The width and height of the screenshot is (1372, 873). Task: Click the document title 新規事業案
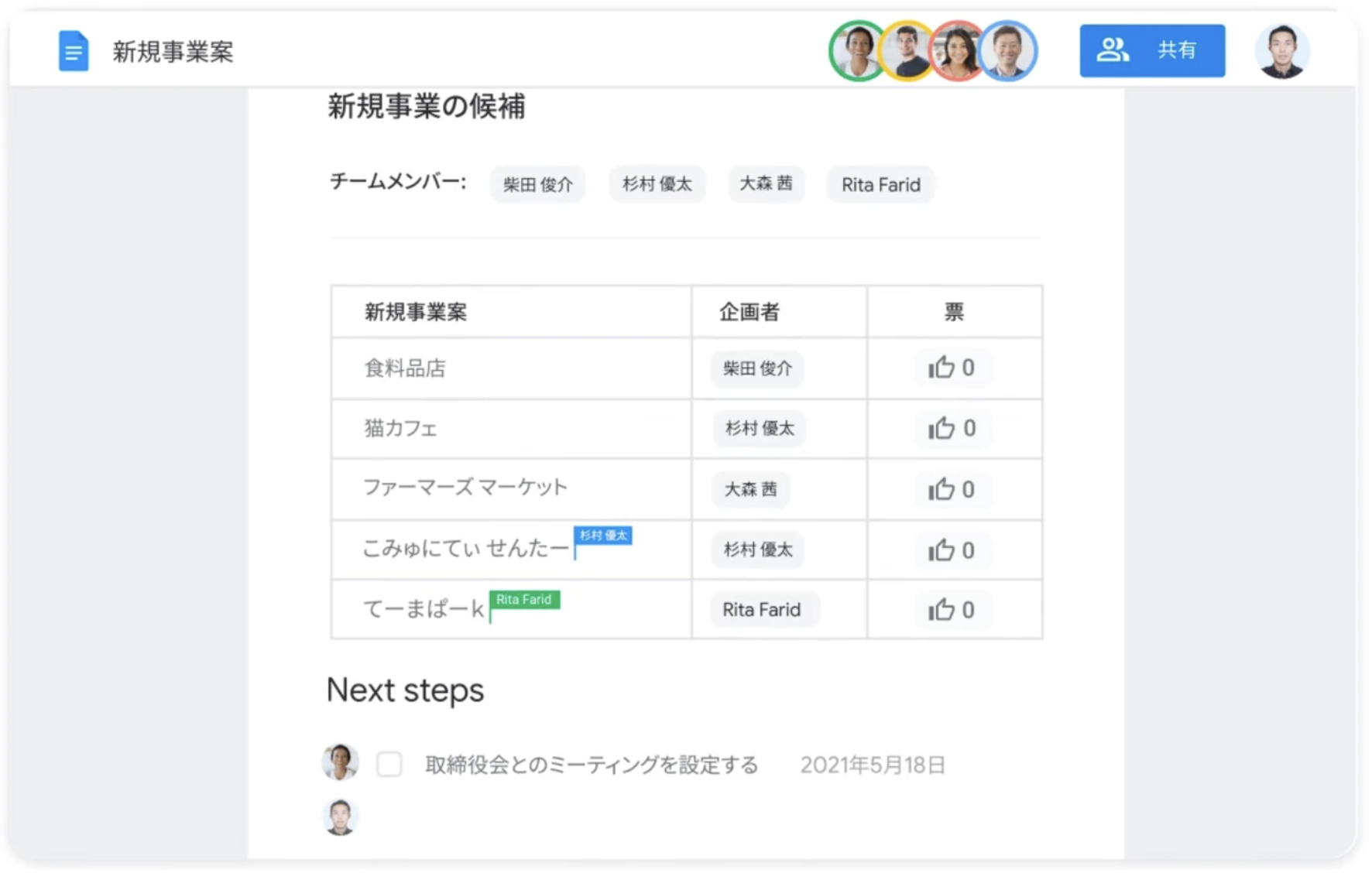pos(173,52)
